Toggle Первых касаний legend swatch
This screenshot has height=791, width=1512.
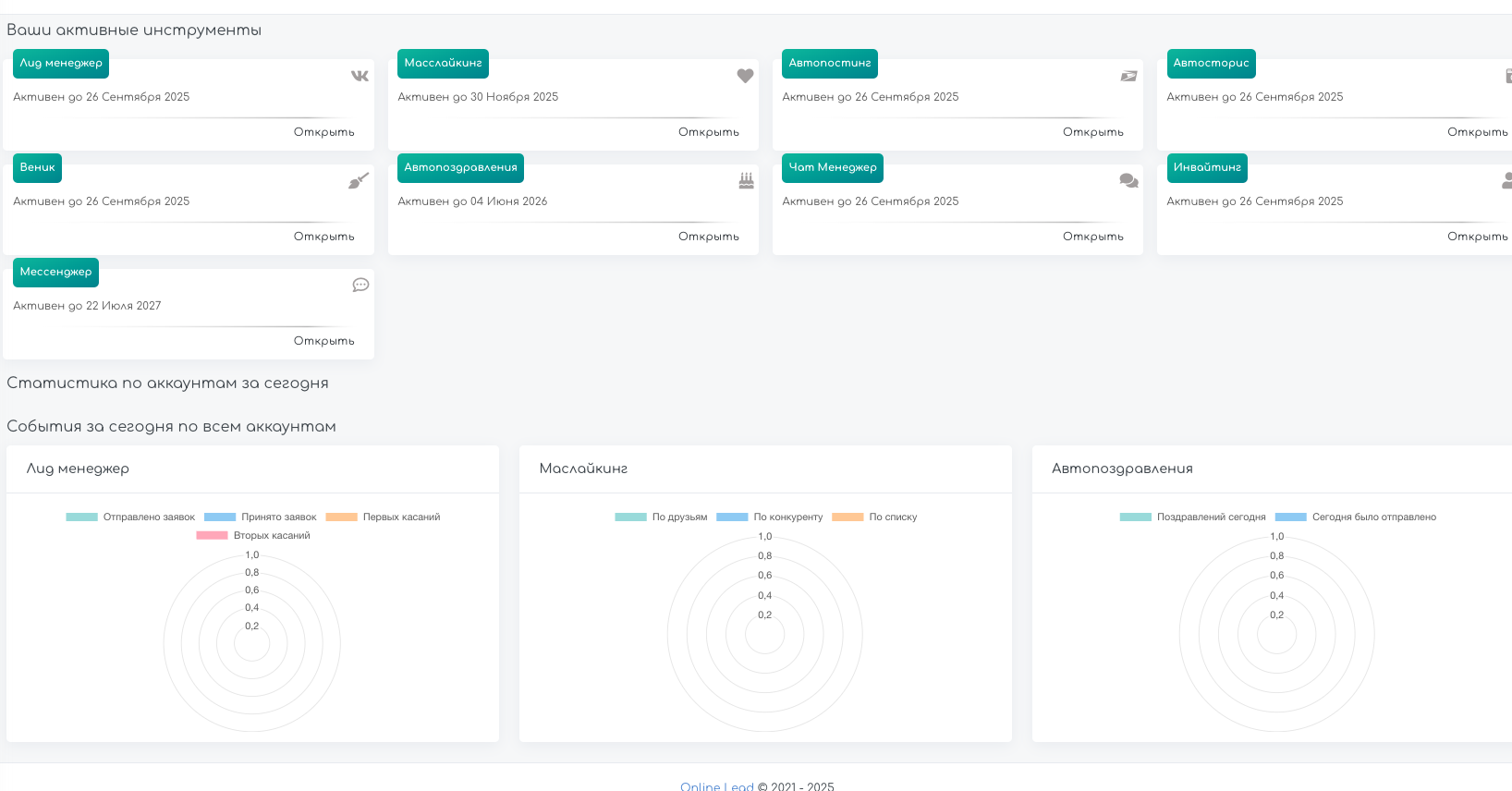coord(341,517)
